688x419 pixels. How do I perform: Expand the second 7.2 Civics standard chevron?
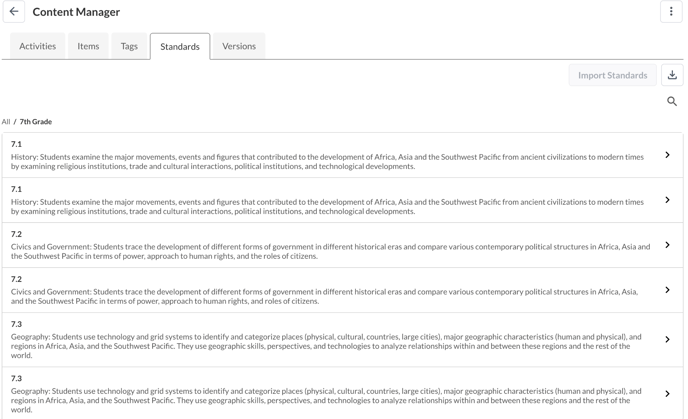pyautogui.click(x=667, y=290)
